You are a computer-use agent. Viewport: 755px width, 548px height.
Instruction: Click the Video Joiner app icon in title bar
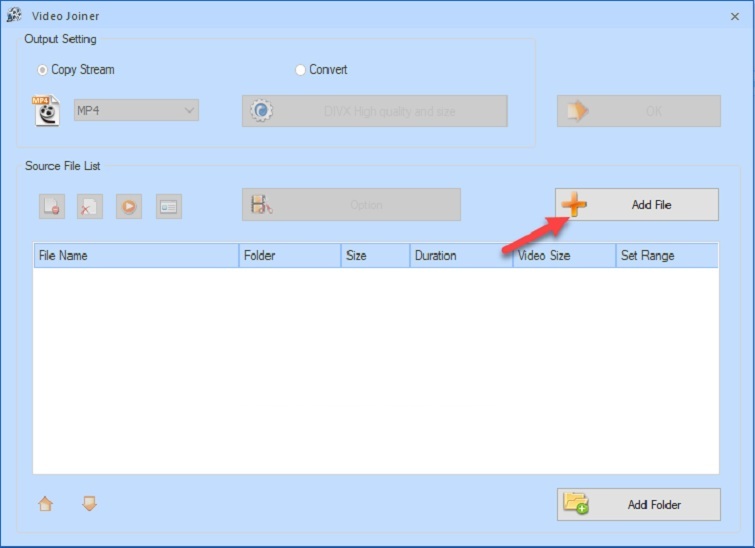14,16
